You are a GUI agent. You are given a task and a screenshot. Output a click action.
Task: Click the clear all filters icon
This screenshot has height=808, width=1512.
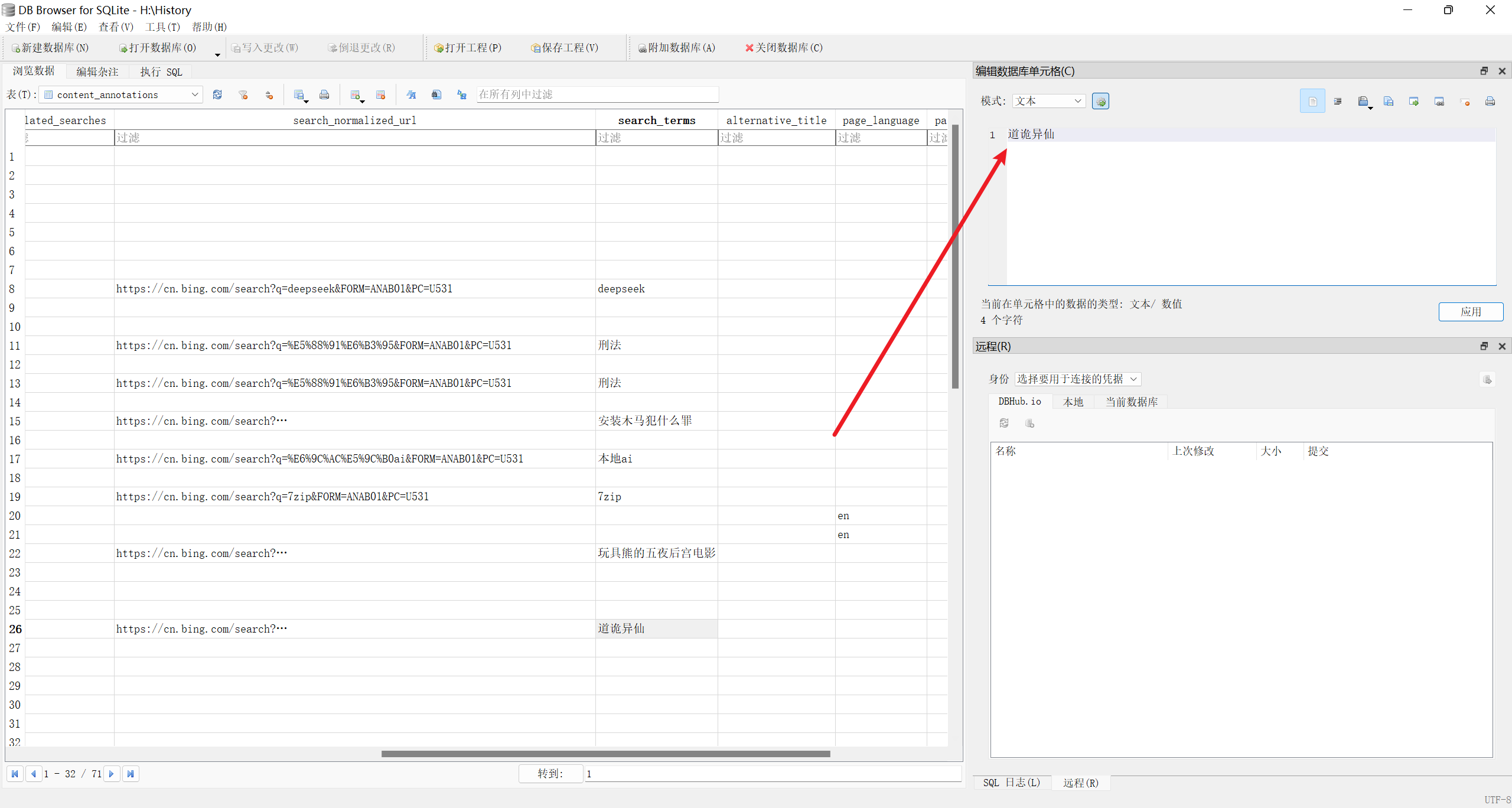click(x=243, y=95)
